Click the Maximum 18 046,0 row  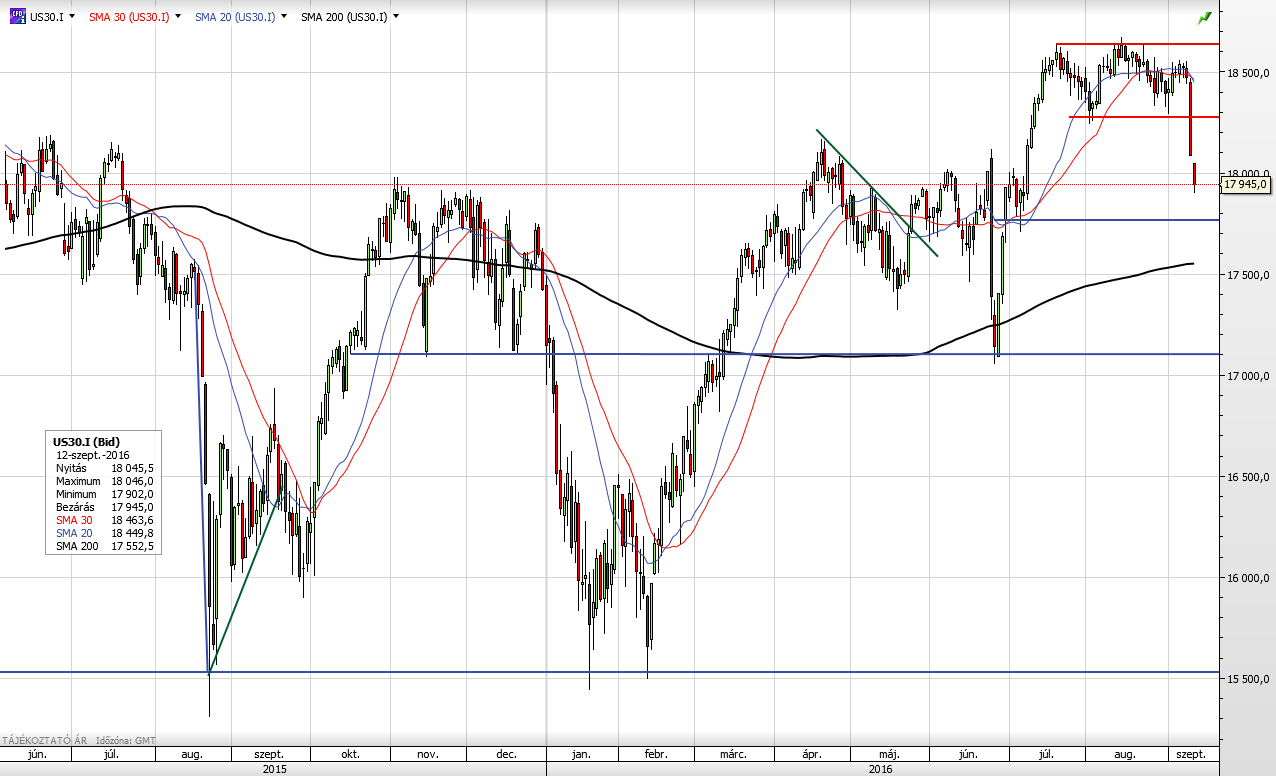pos(103,481)
